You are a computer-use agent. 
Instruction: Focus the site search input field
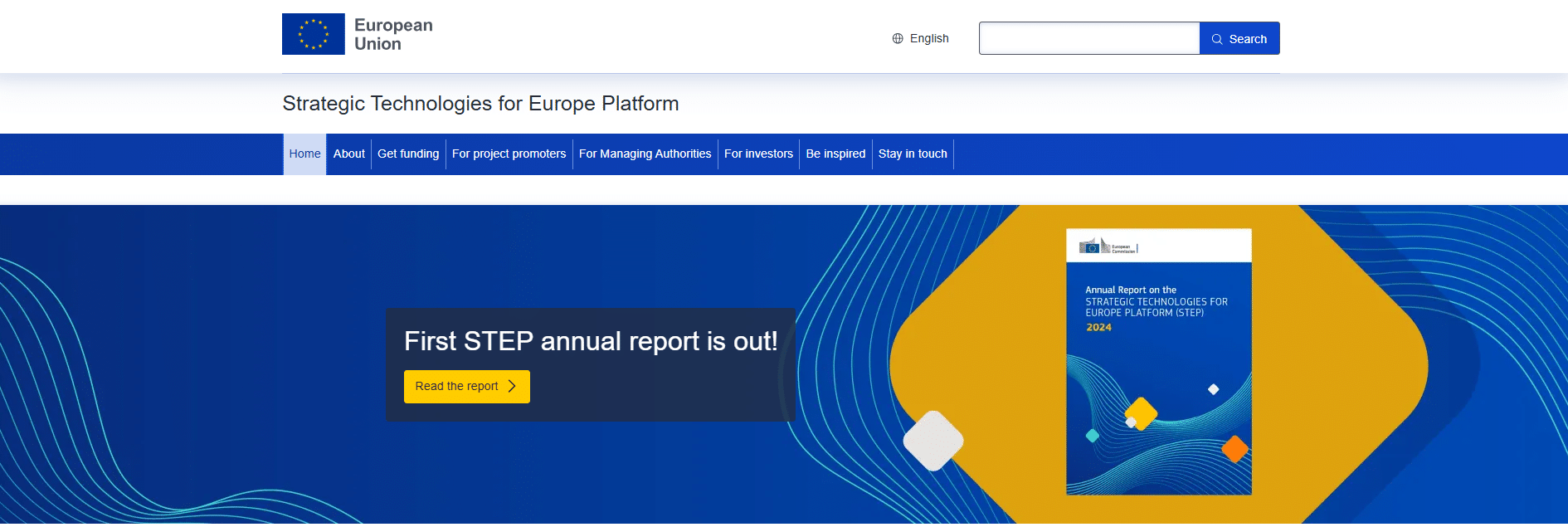tap(1089, 38)
